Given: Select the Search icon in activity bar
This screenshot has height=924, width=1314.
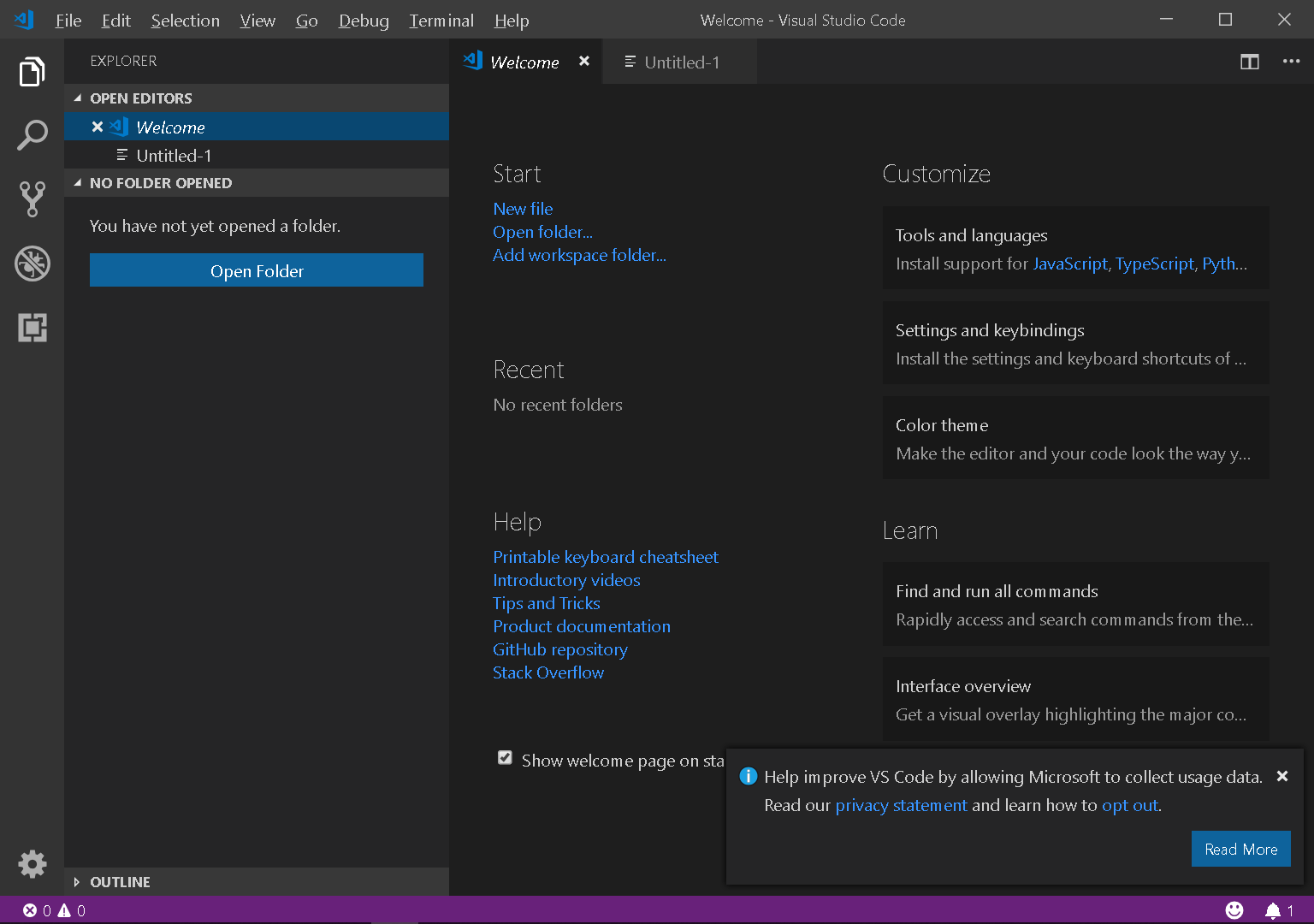Looking at the screenshot, I should point(32,135).
